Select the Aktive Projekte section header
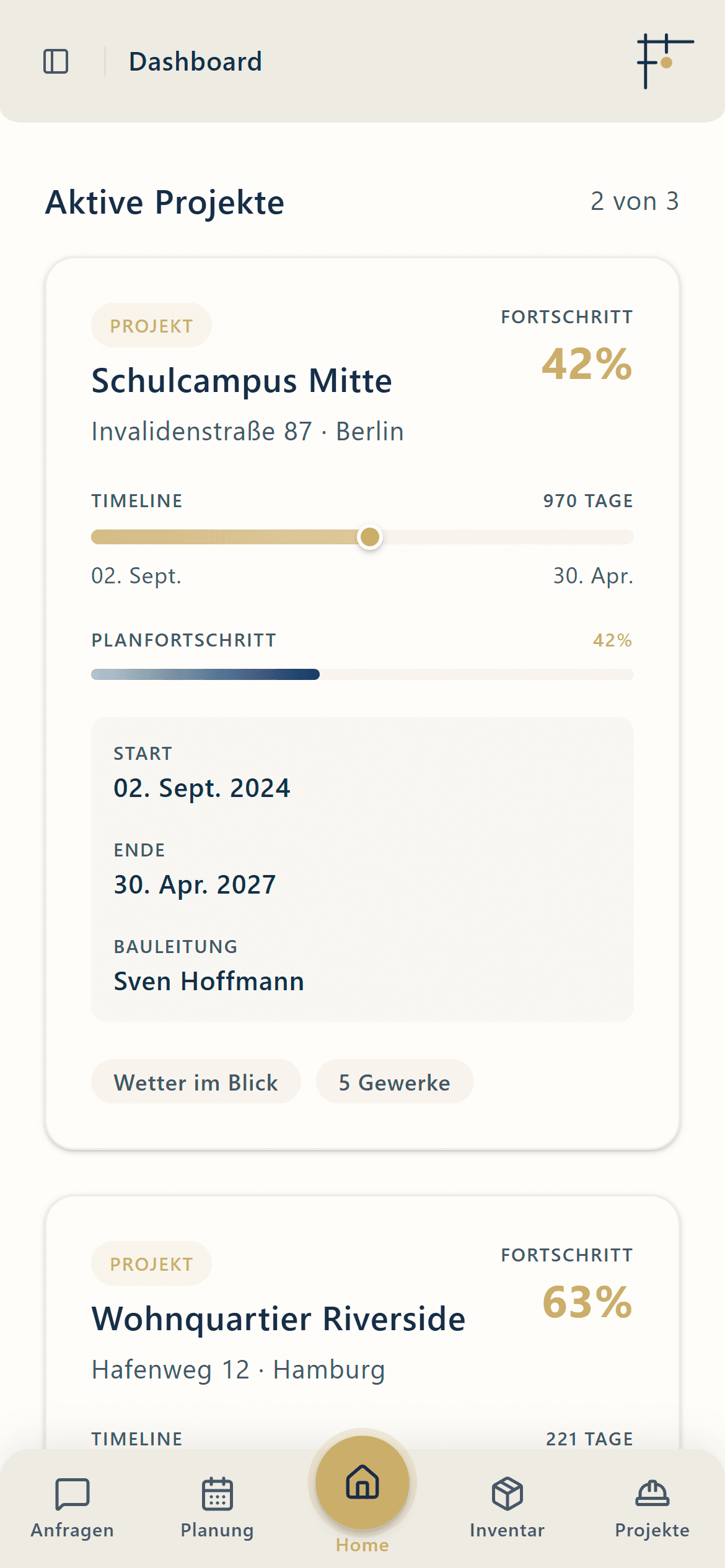The width and height of the screenshot is (725, 1568). pyautogui.click(x=164, y=201)
